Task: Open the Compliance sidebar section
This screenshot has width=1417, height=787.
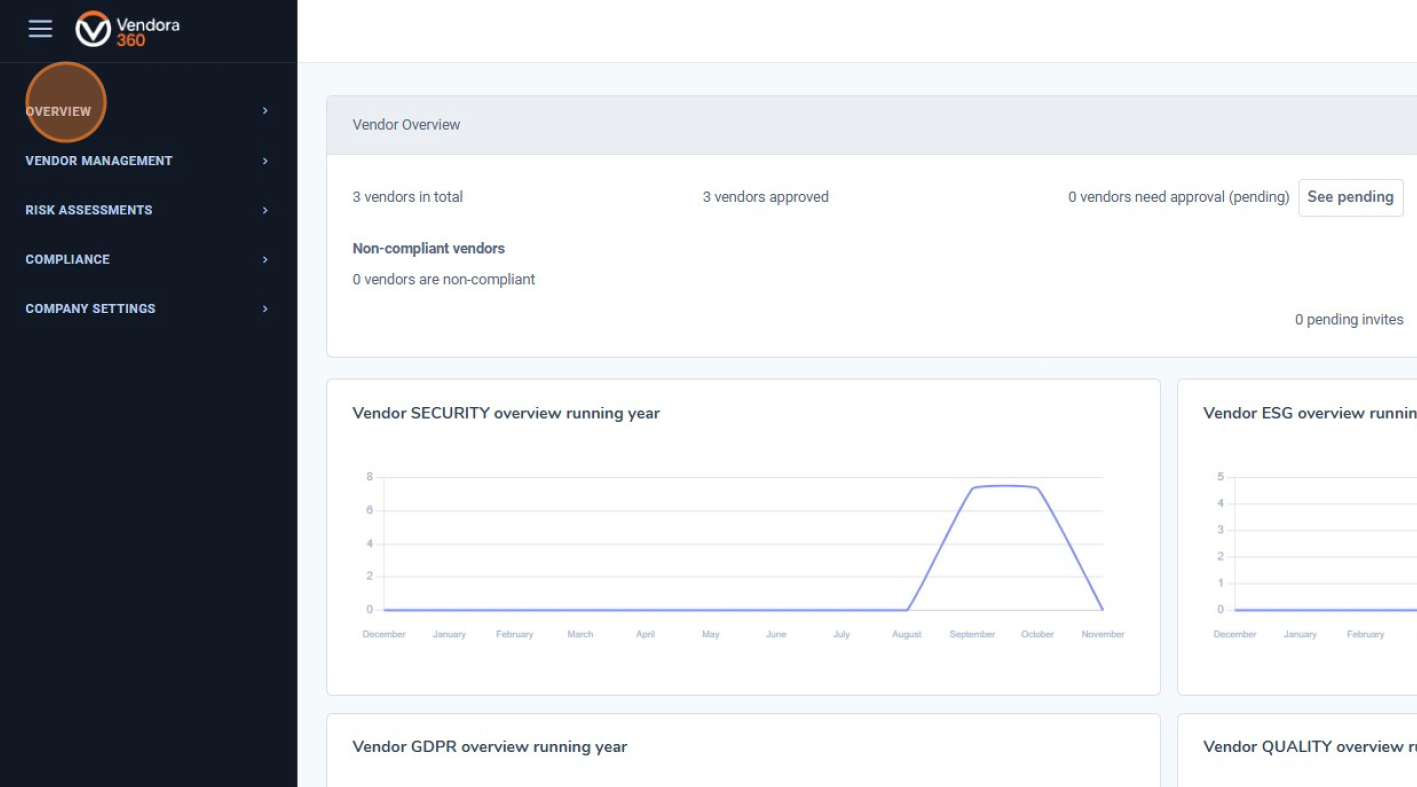Action: tap(68, 259)
